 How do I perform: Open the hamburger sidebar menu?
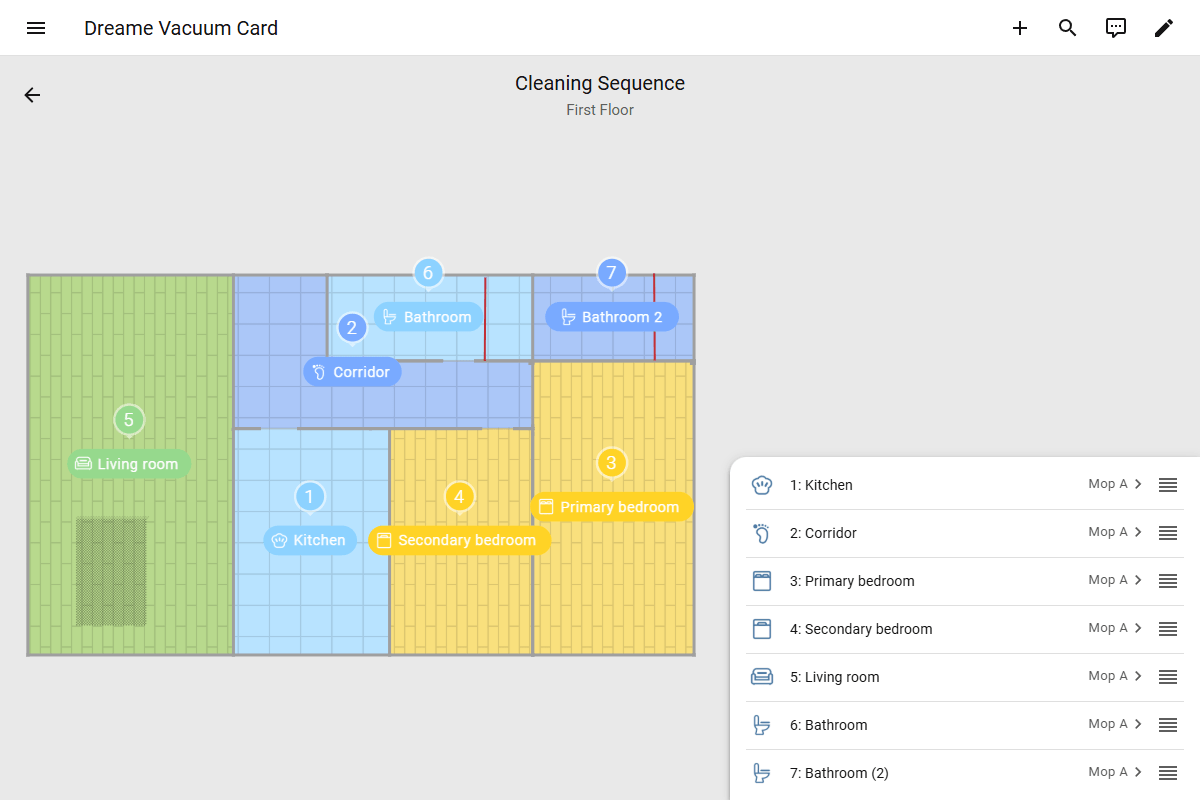36,28
